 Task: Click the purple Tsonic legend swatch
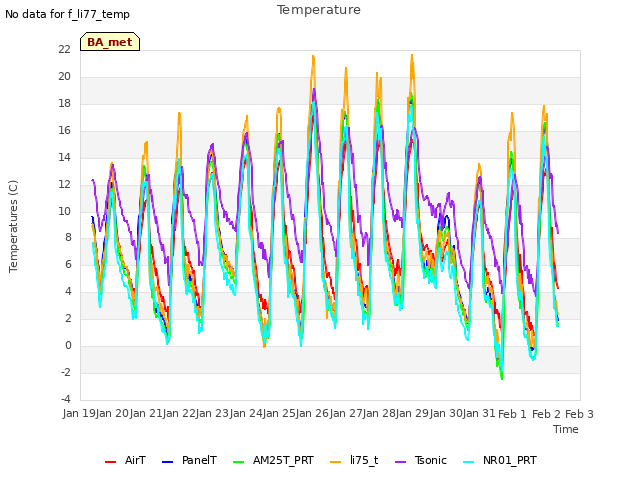(x=400, y=462)
